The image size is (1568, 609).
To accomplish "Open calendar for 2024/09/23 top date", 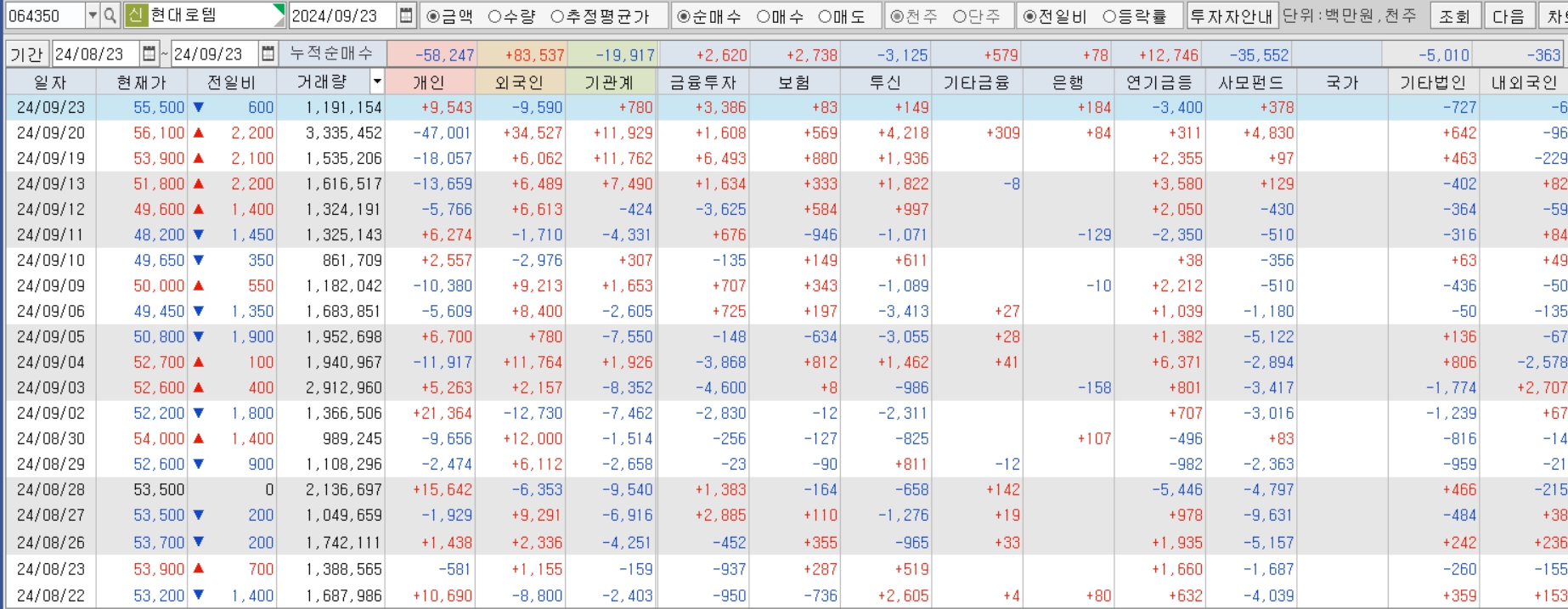I will (406, 15).
